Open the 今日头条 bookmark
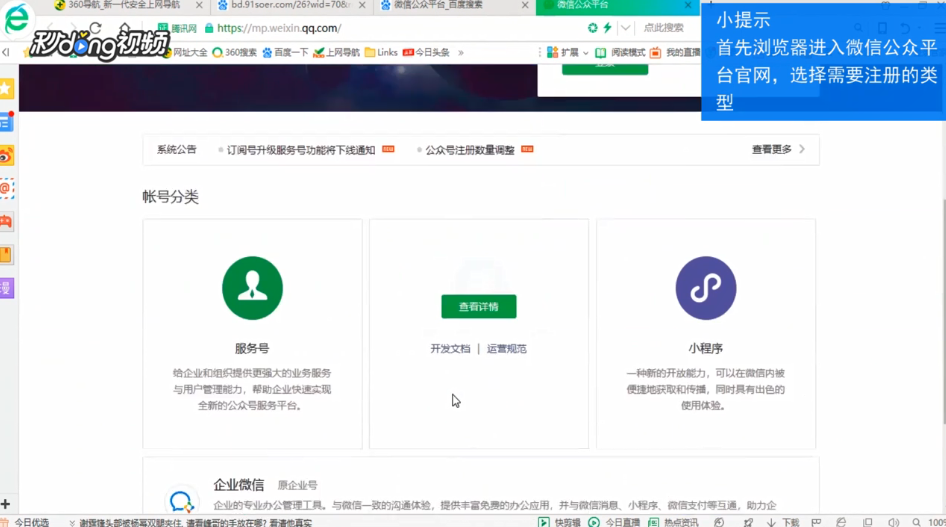The width and height of the screenshot is (946, 527). (426, 52)
